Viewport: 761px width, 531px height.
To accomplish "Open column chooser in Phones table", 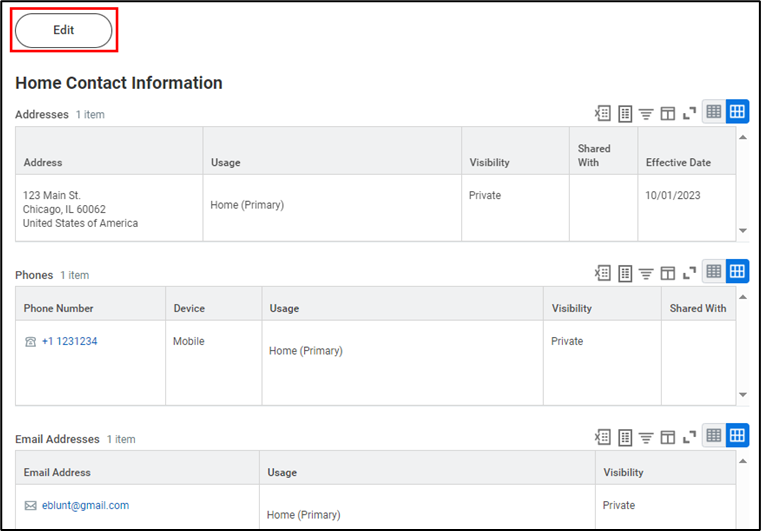I will [x=667, y=273].
